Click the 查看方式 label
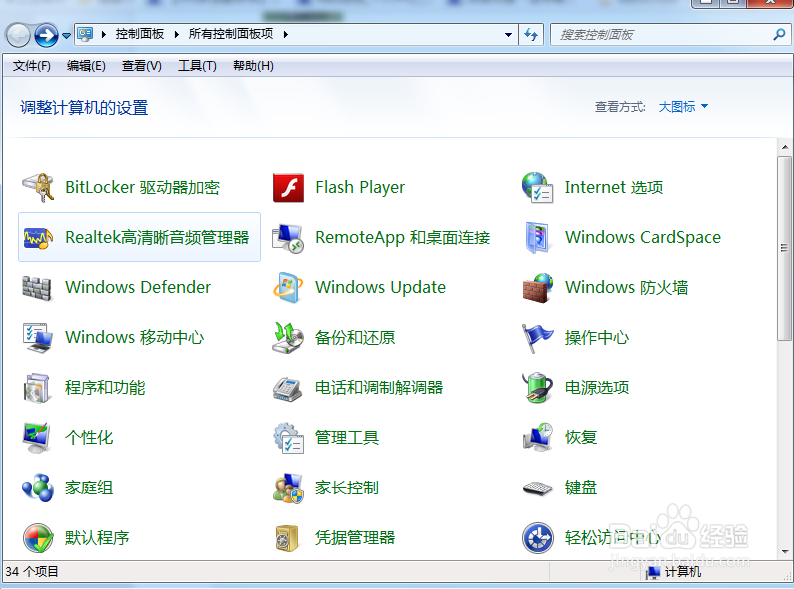This screenshot has height=589, width=794. (x=620, y=107)
